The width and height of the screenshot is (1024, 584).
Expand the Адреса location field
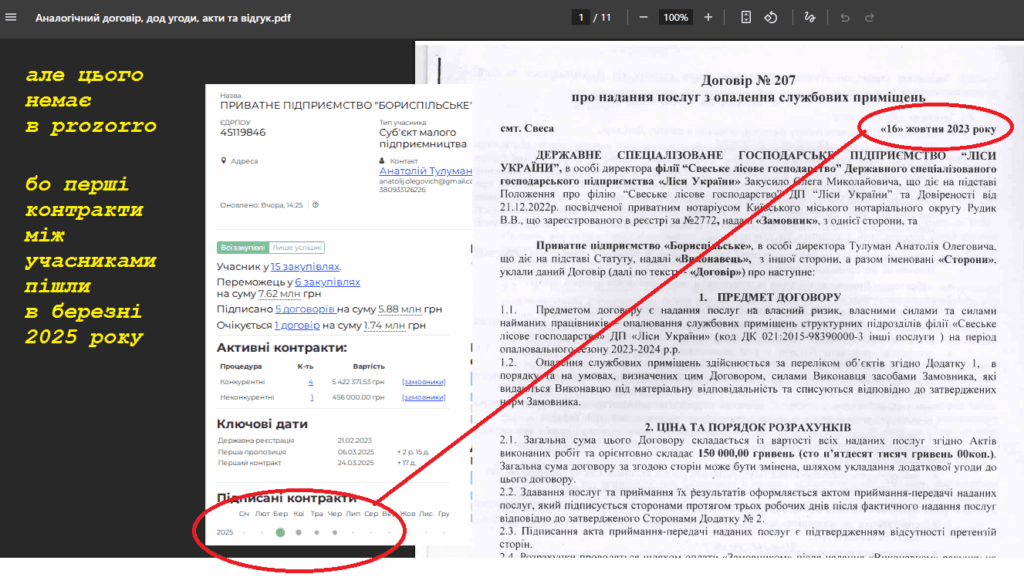pos(244,161)
